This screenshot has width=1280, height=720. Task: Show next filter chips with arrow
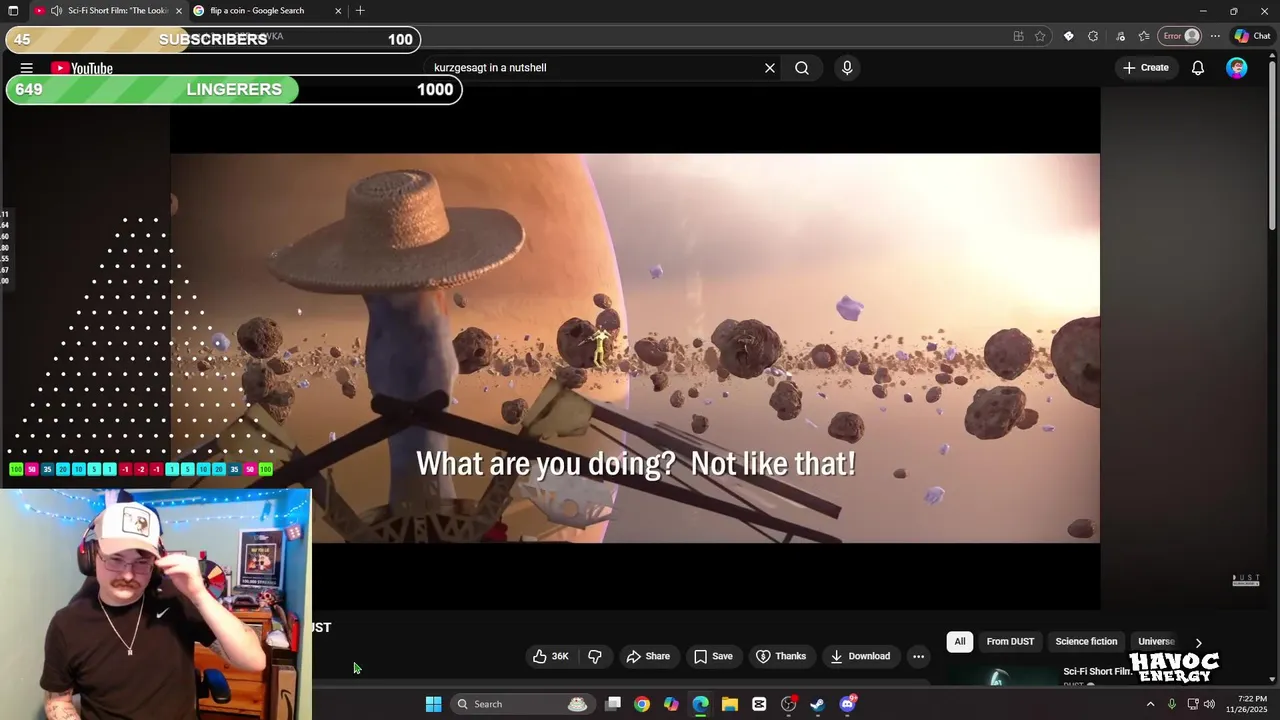(1198, 642)
